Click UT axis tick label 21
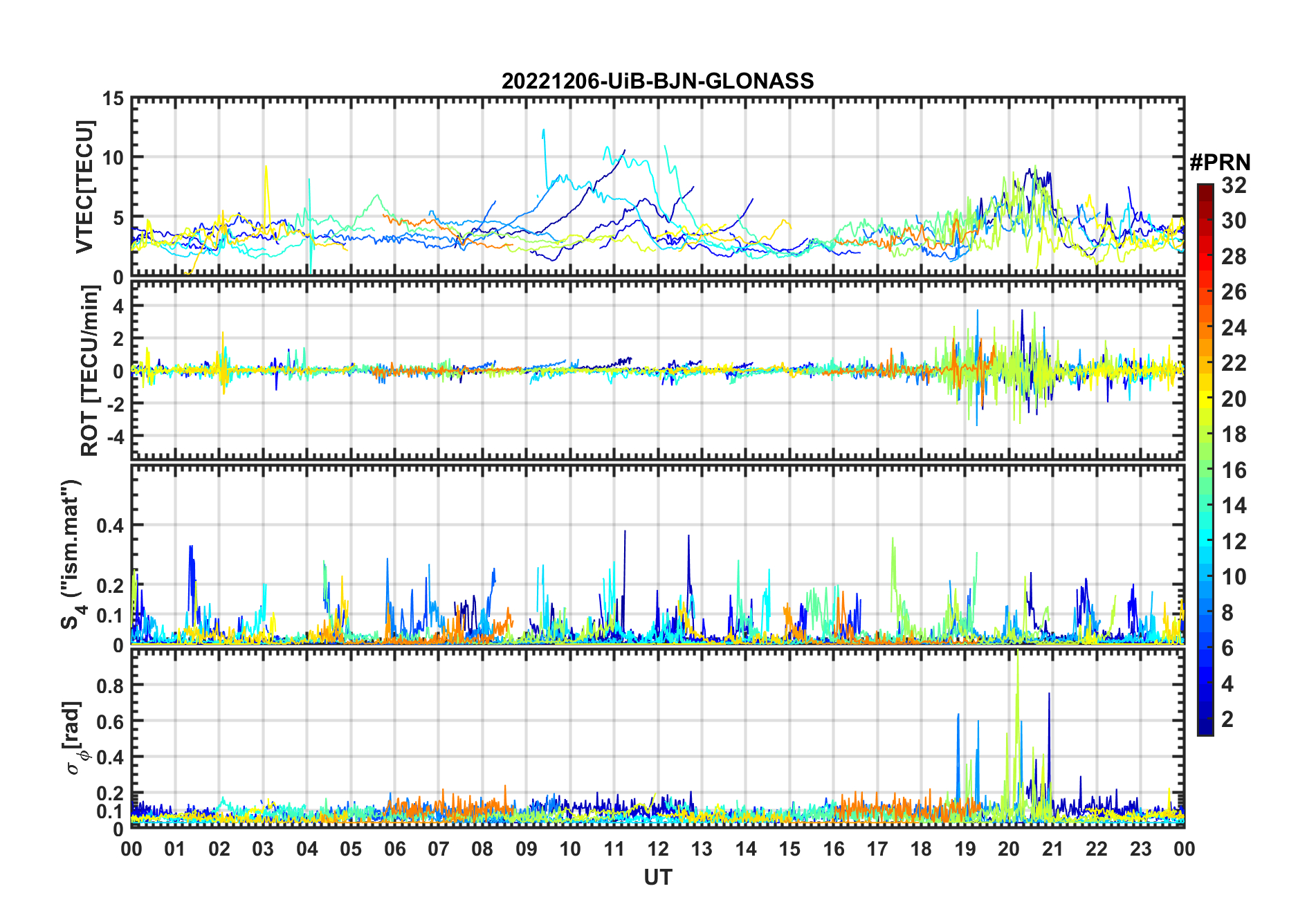1316x920 pixels. 1053,849
